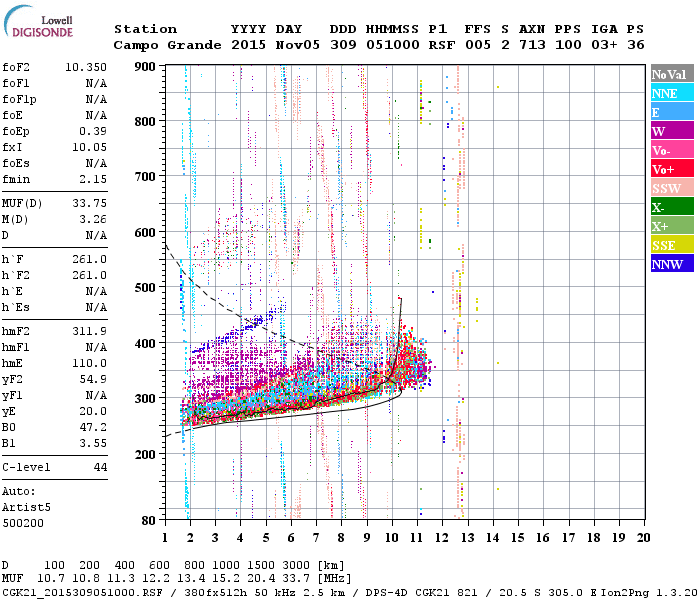Click the 15 MHz frequency axis label
The width and height of the screenshot is (700, 600).
[517, 538]
